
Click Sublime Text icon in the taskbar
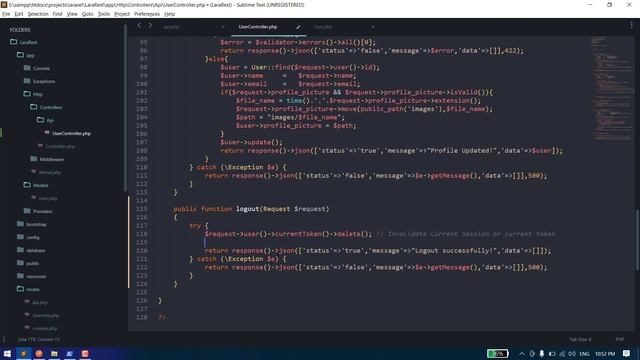point(23,353)
